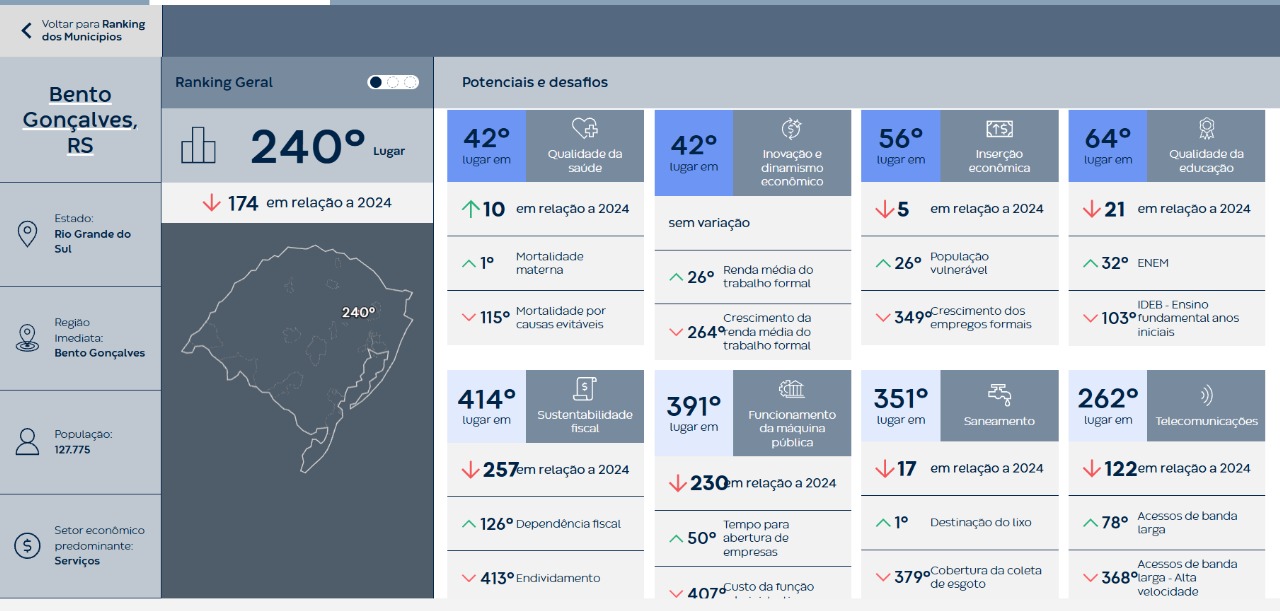Click the Saneamento faucet icon
Viewport: 1280px width, 611px height.
(999, 392)
